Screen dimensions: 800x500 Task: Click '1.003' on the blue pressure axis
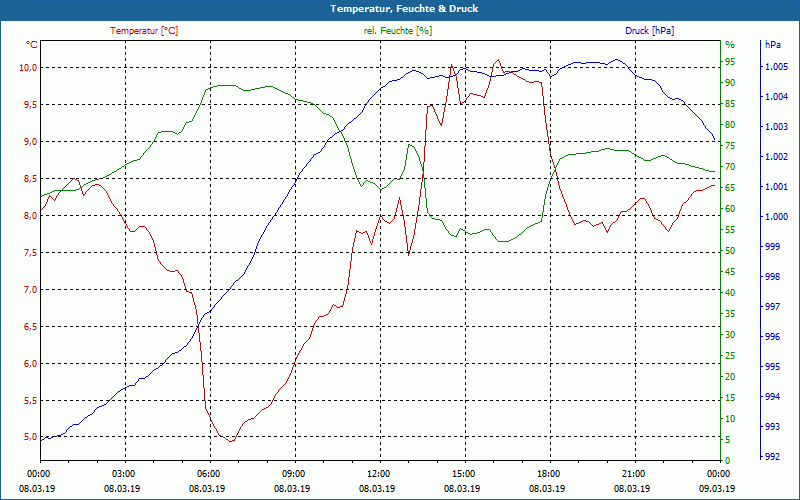[777, 127]
